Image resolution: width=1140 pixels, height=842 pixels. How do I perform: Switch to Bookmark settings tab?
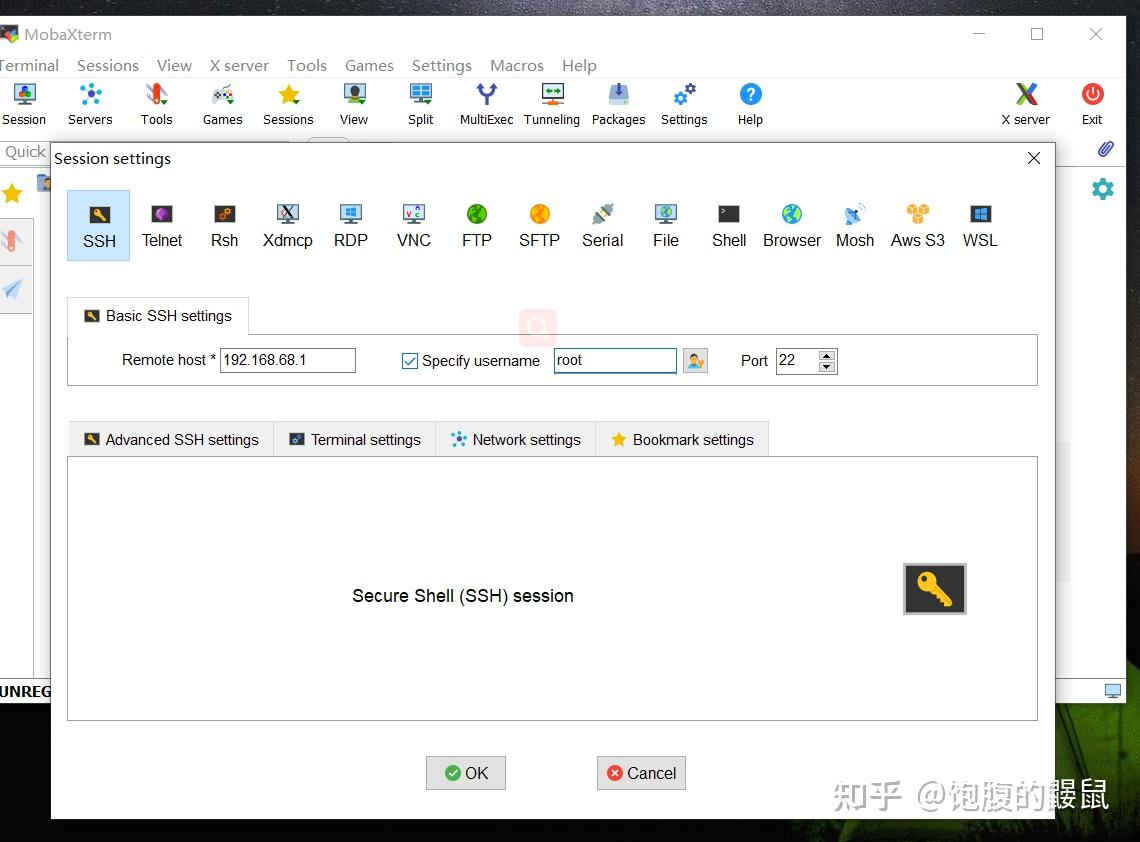coord(683,440)
